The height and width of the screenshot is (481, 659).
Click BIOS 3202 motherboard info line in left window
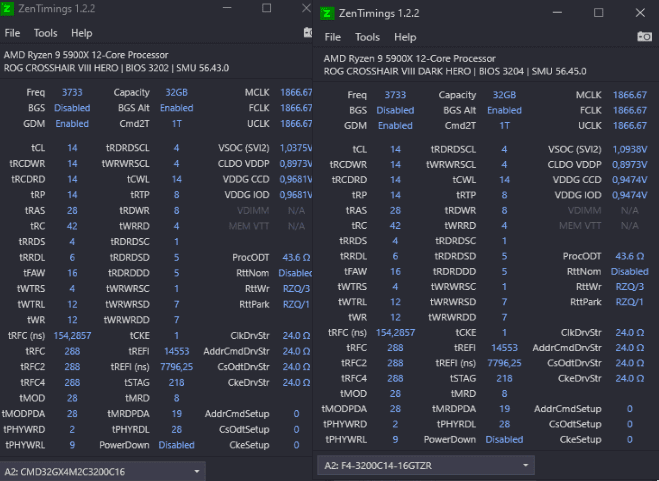pyautogui.click(x=116, y=68)
